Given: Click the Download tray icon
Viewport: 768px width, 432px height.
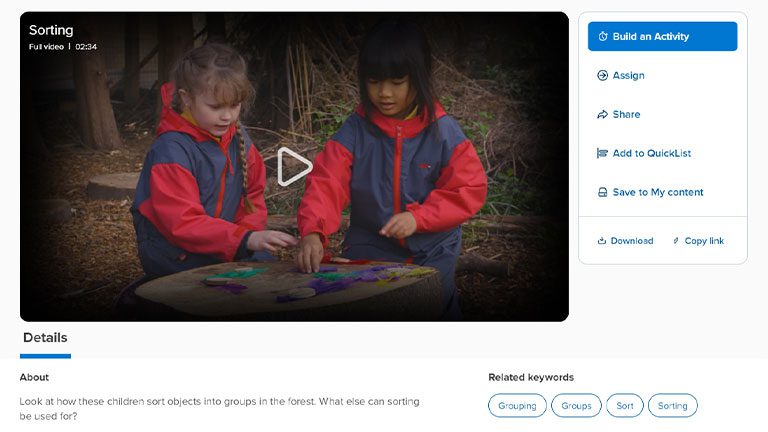Looking at the screenshot, I should (602, 240).
